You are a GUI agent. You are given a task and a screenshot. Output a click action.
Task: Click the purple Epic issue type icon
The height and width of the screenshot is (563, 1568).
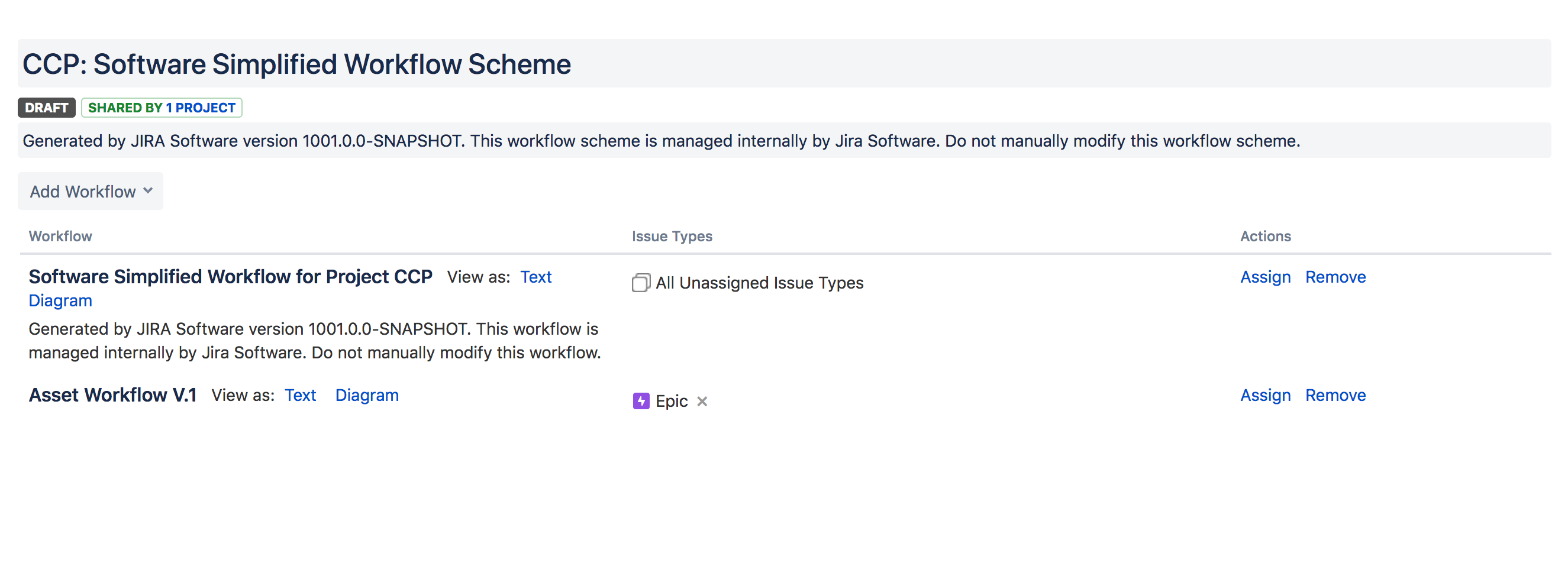640,401
